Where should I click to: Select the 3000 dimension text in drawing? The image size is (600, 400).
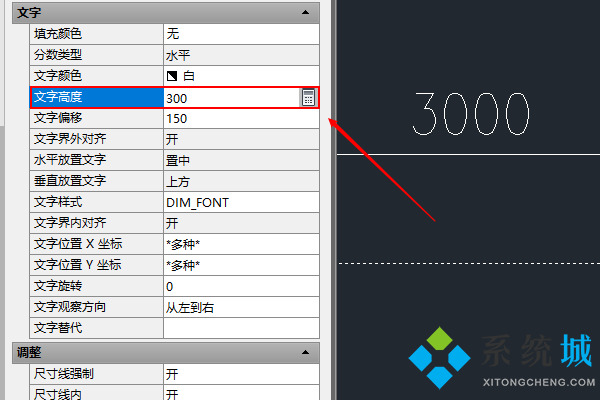(471, 114)
